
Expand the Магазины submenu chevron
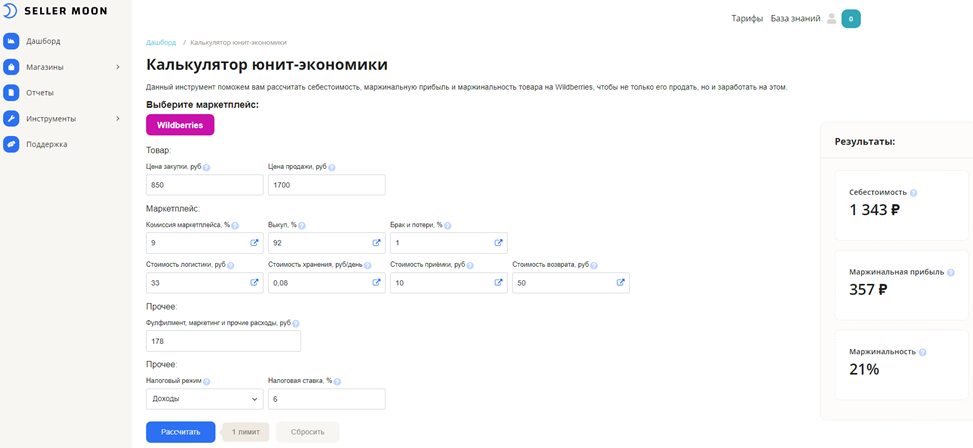tap(118, 67)
